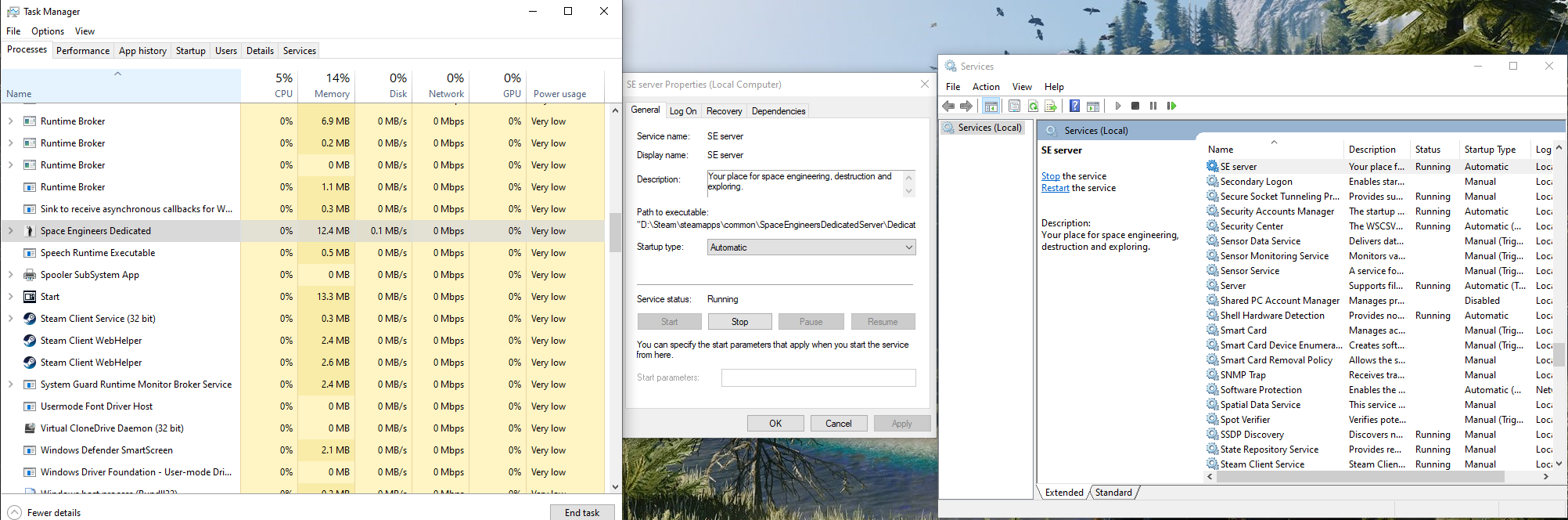Click the Pause Service toolbar icon
The image size is (1568, 520).
pos(1153,106)
